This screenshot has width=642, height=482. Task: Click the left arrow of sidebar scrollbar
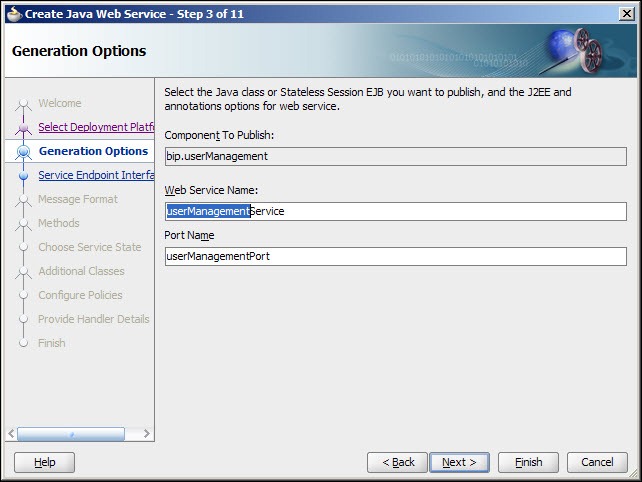tap(11, 434)
